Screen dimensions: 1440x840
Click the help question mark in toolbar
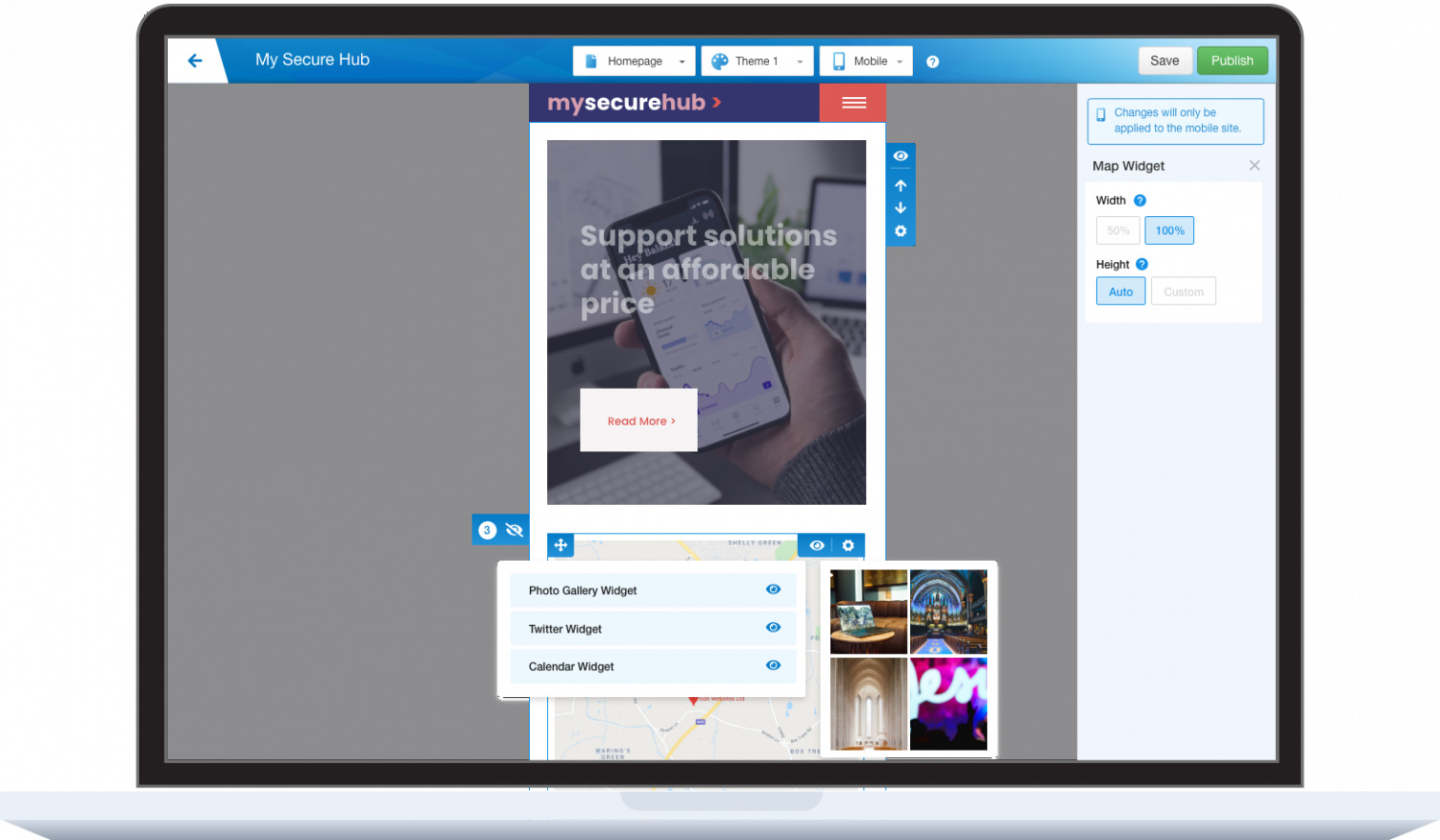point(933,61)
